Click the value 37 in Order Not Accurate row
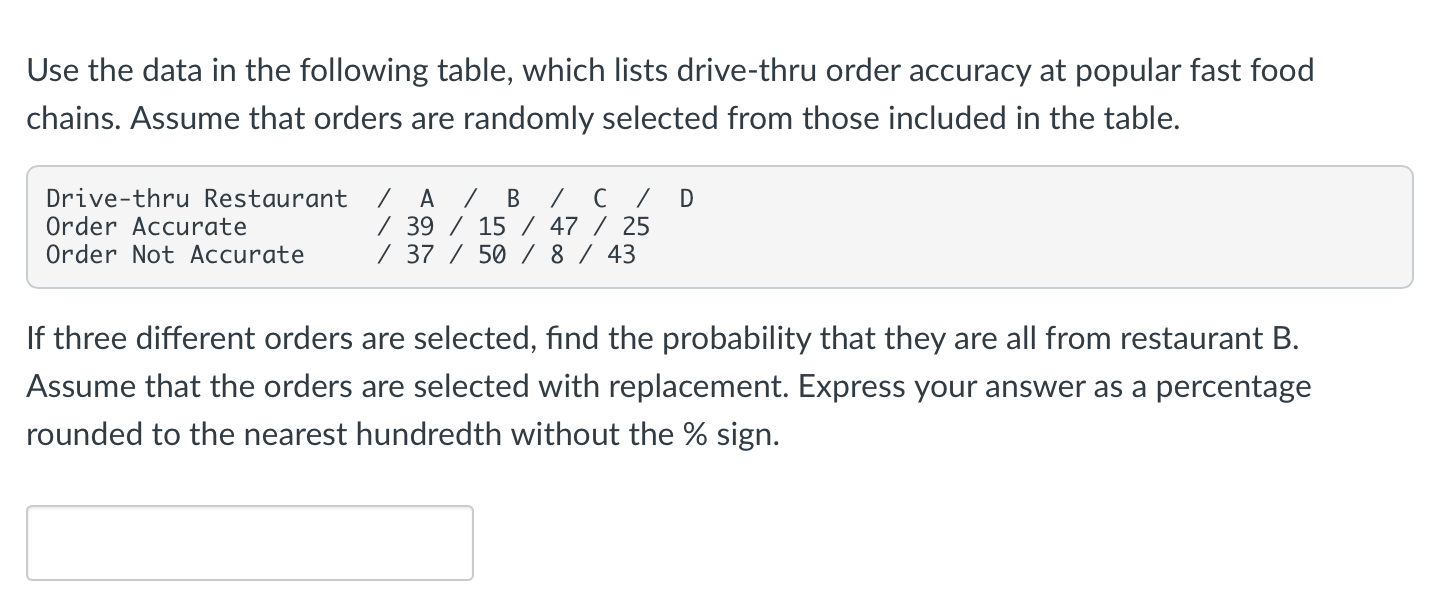Image resolution: width=1443 pixels, height=593 pixels. tap(421, 254)
